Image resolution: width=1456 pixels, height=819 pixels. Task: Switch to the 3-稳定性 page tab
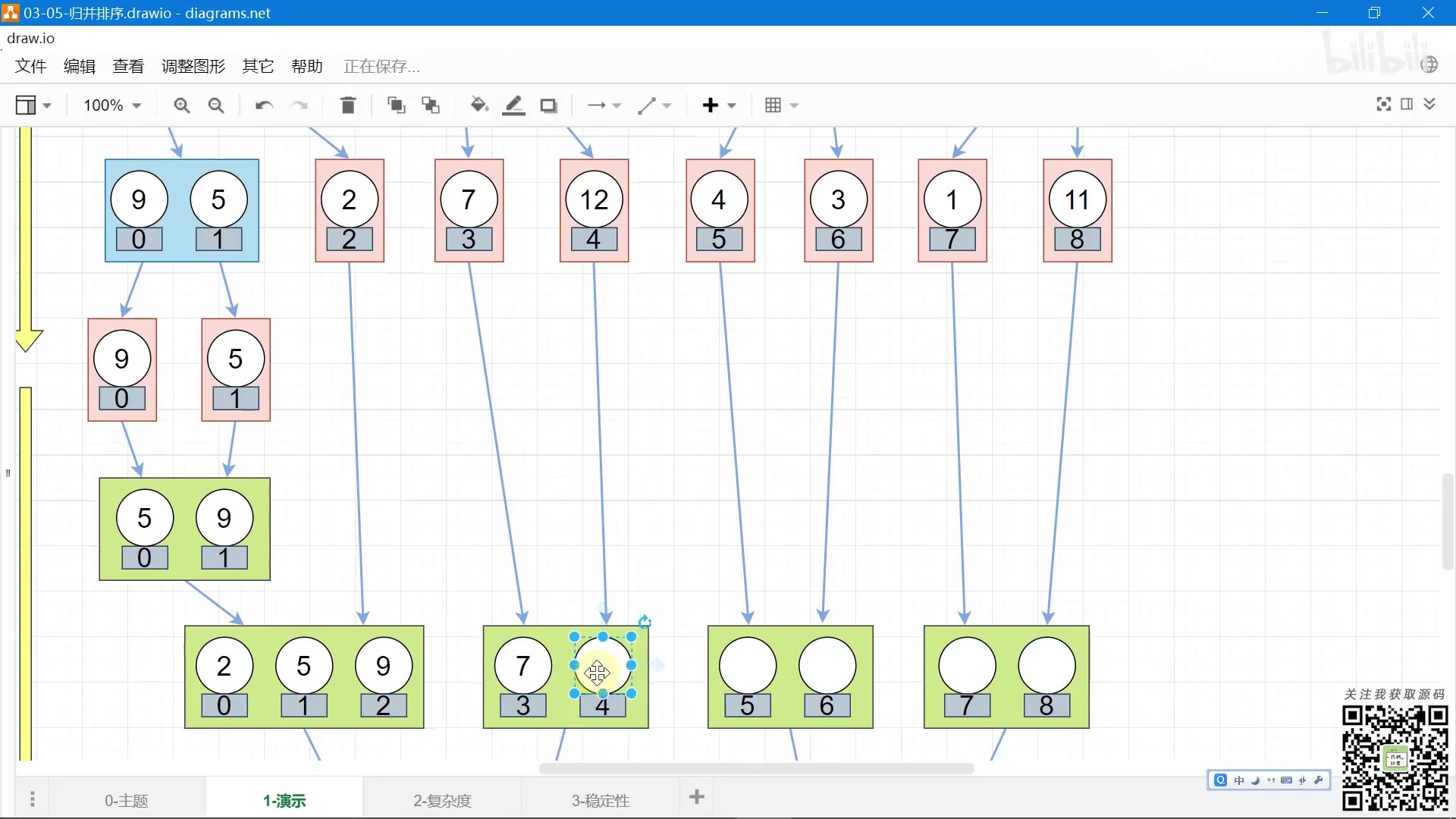[x=601, y=800]
